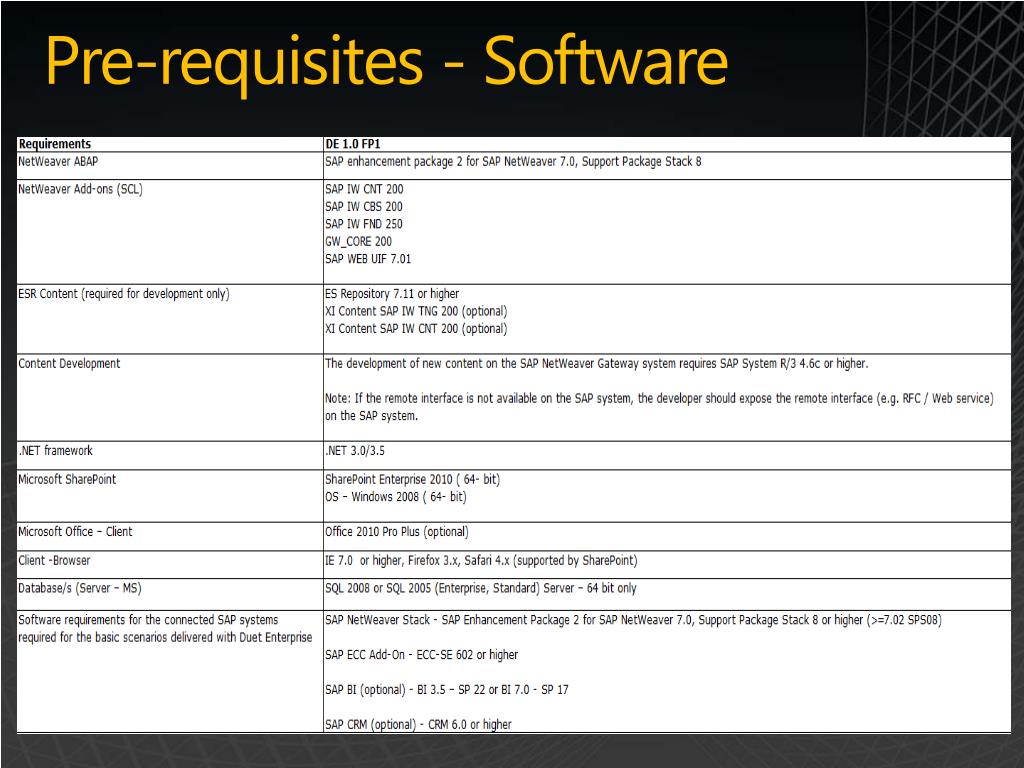Select the "SAP IW CNT 200" add-on line
The height and width of the screenshot is (768, 1024).
click(364, 189)
